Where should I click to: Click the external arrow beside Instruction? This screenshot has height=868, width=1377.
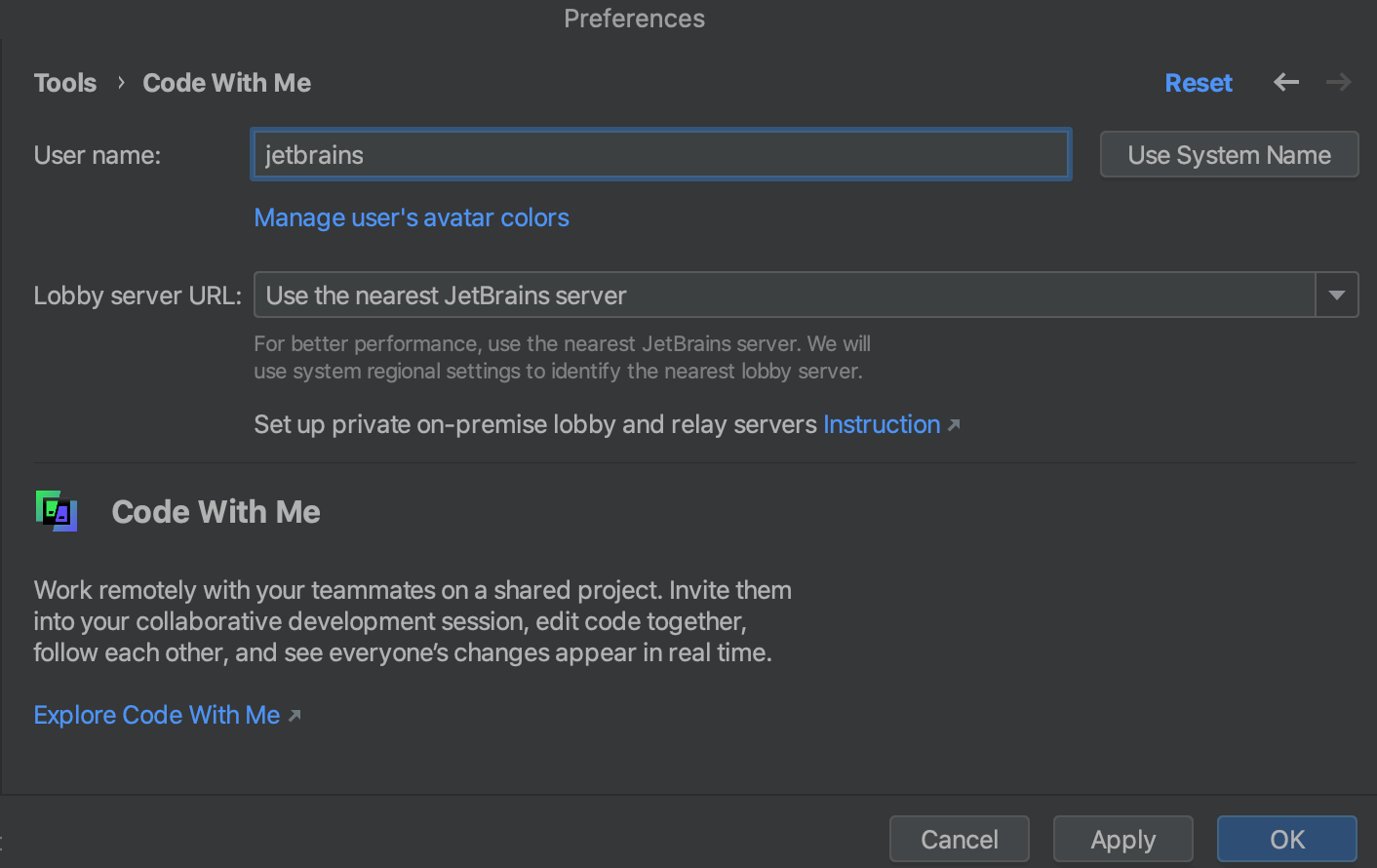pyautogui.click(x=954, y=425)
